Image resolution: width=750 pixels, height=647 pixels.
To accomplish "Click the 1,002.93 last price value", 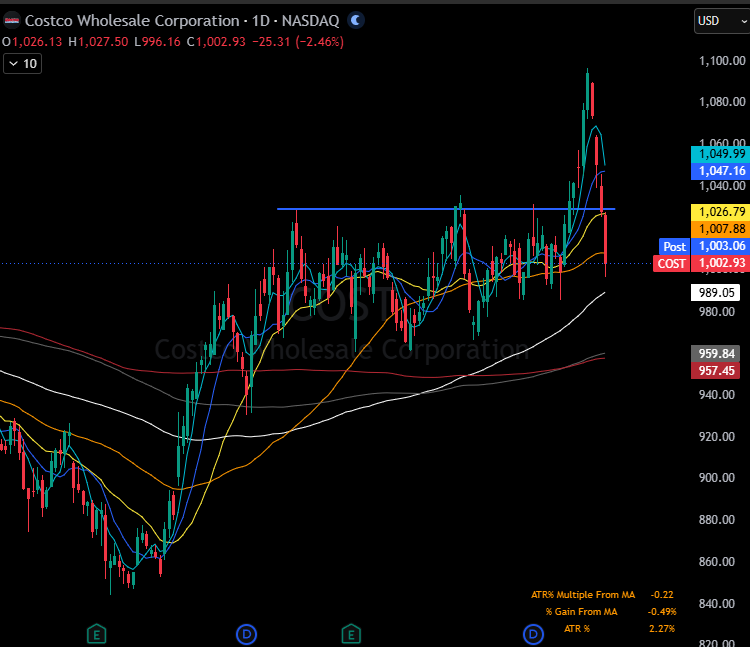I will [720, 263].
